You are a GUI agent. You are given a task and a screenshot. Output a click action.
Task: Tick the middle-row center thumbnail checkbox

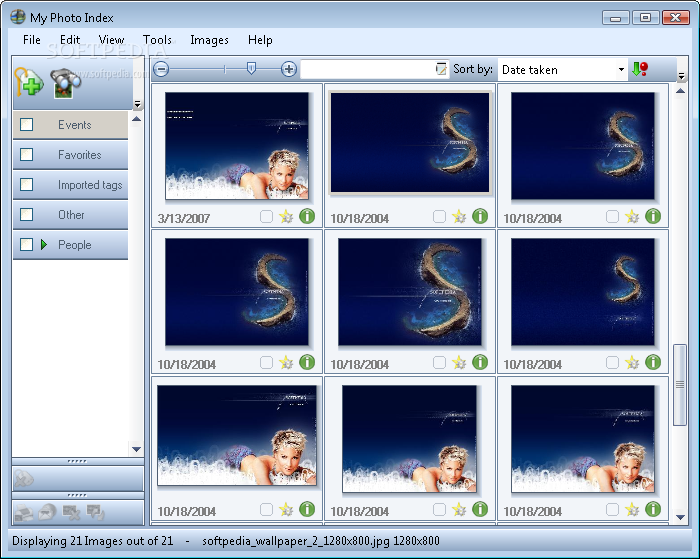click(439, 363)
